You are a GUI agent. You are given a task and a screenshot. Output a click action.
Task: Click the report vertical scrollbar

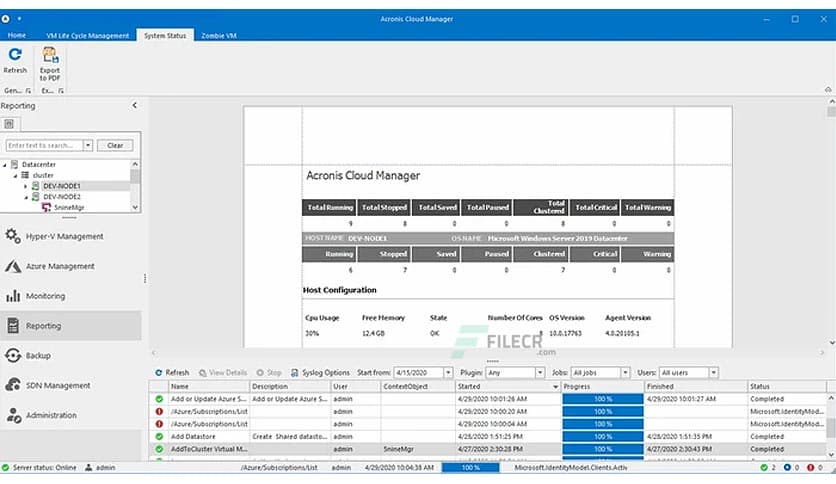coord(831,221)
